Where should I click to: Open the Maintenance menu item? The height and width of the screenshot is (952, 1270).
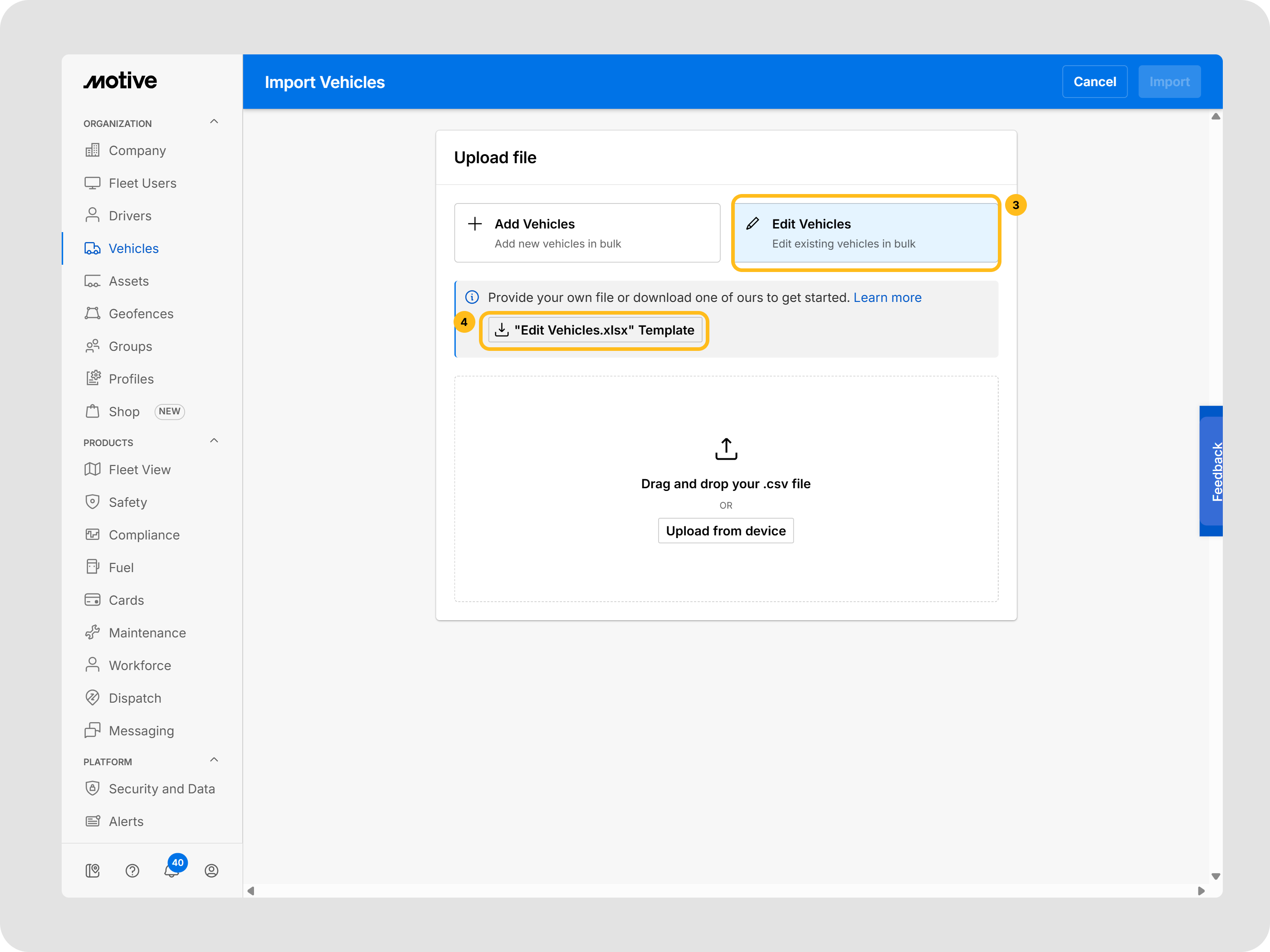[147, 632]
